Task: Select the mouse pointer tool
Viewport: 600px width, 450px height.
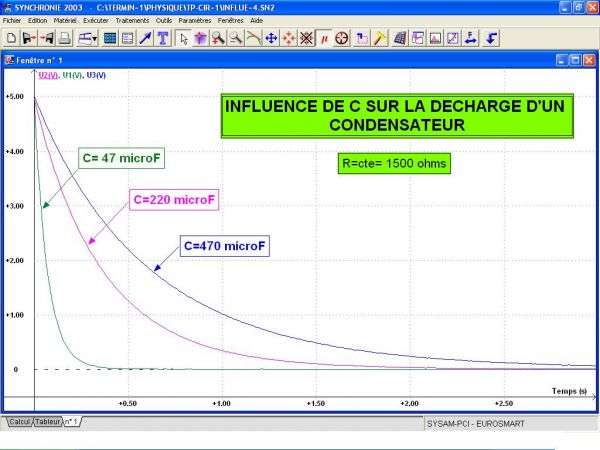Action: pos(183,38)
